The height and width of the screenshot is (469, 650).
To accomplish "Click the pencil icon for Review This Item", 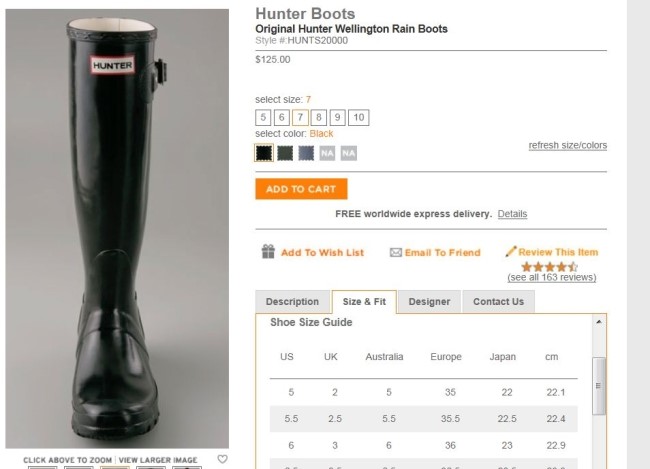I will click(x=511, y=251).
